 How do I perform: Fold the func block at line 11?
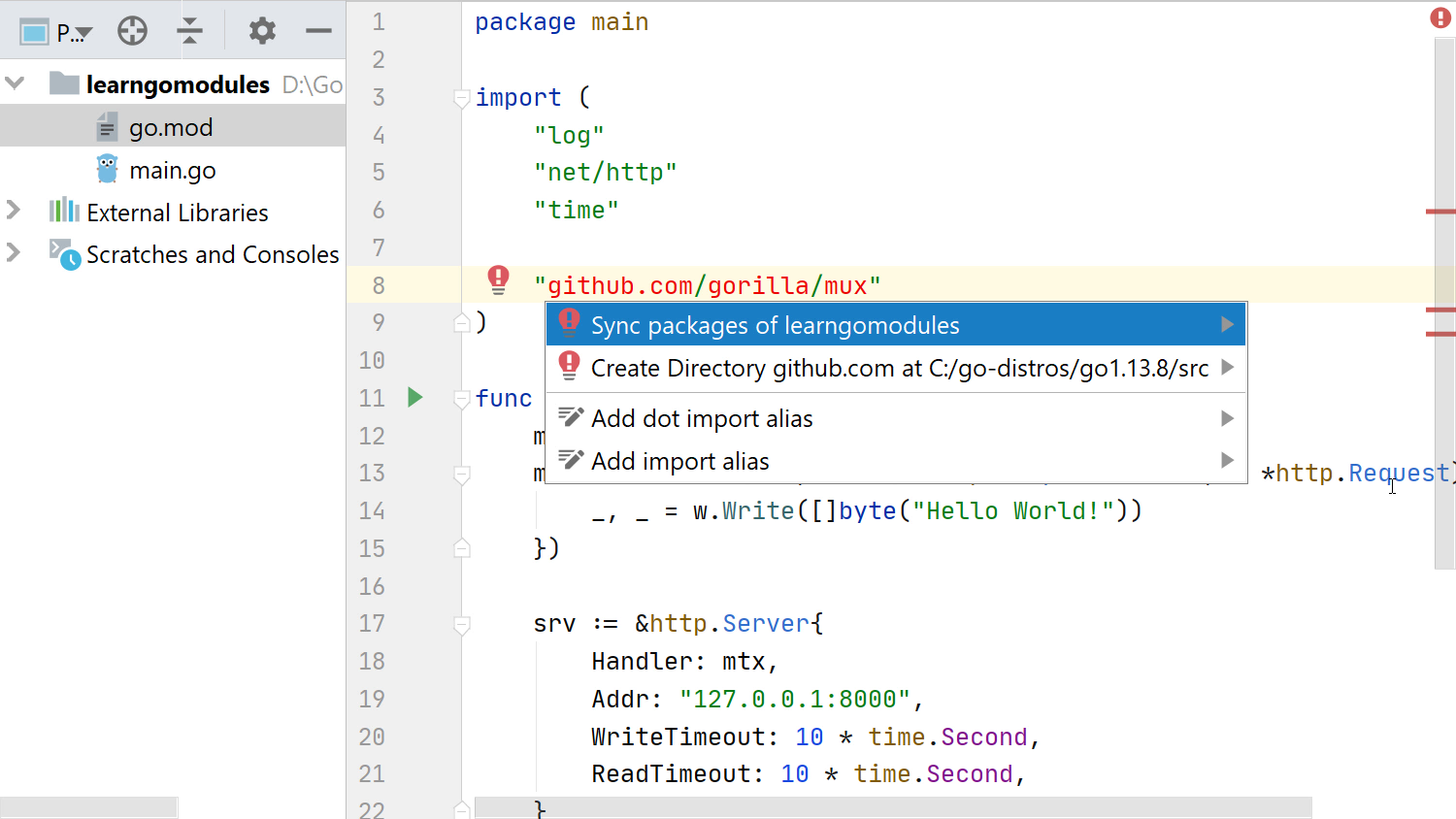(x=462, y=398)
